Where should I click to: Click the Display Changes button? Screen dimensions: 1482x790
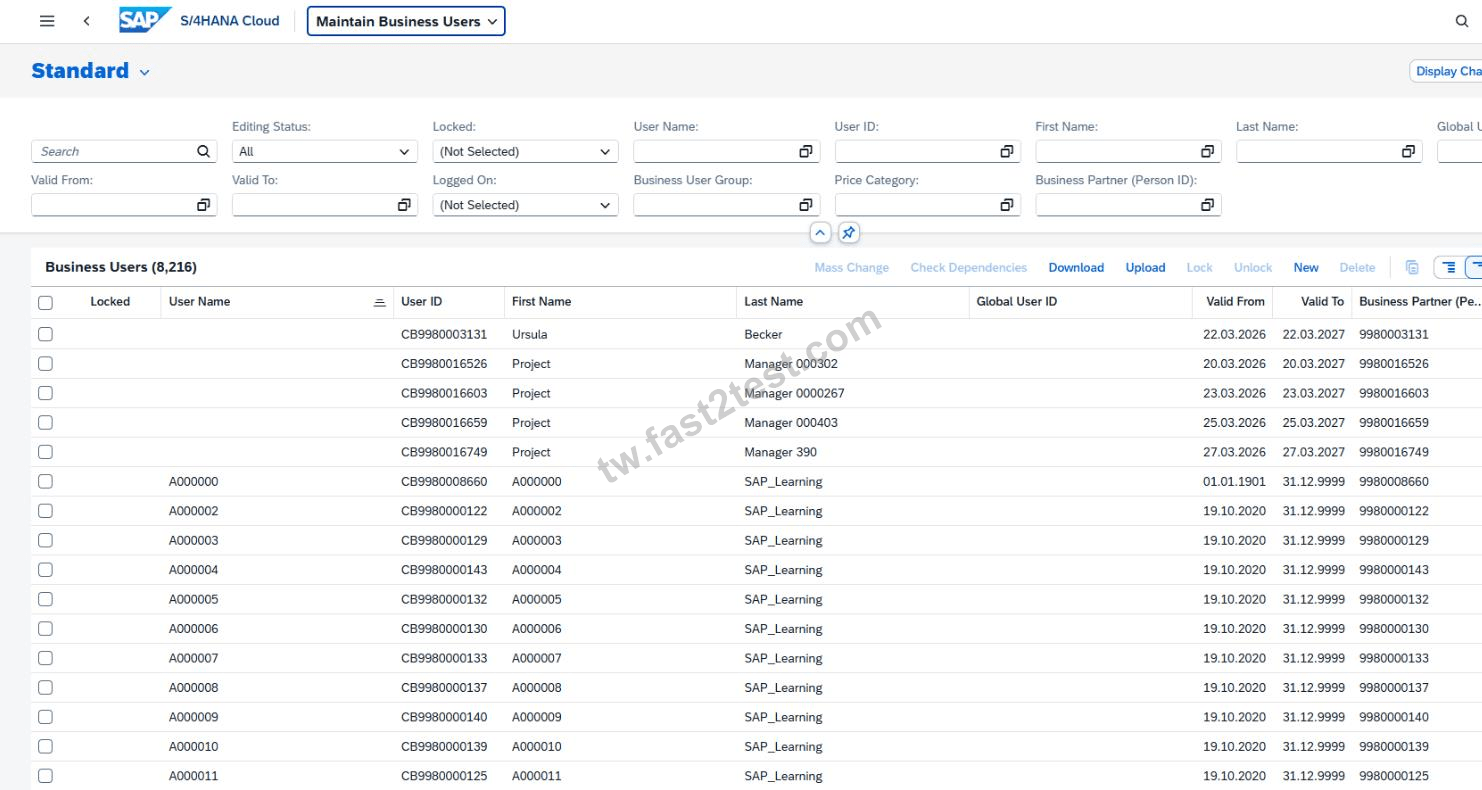pos(1446,71)
